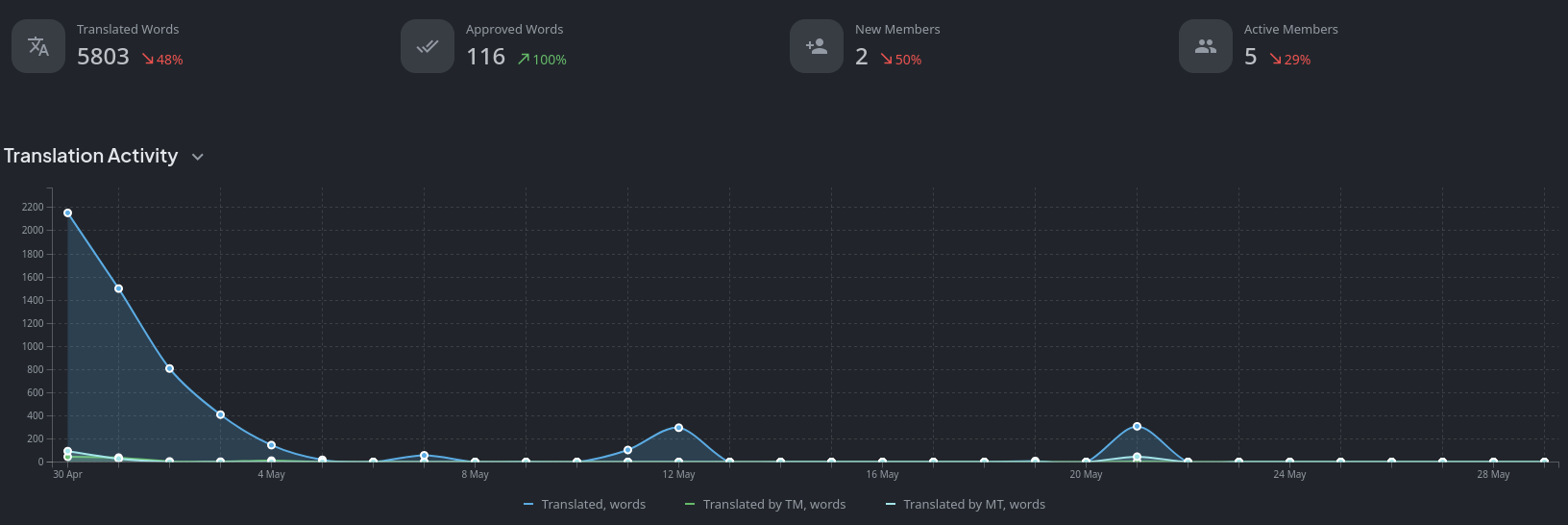Click the Active Members group icon
Screen dimensions: 1568x525
click(x=1206, y=46)
